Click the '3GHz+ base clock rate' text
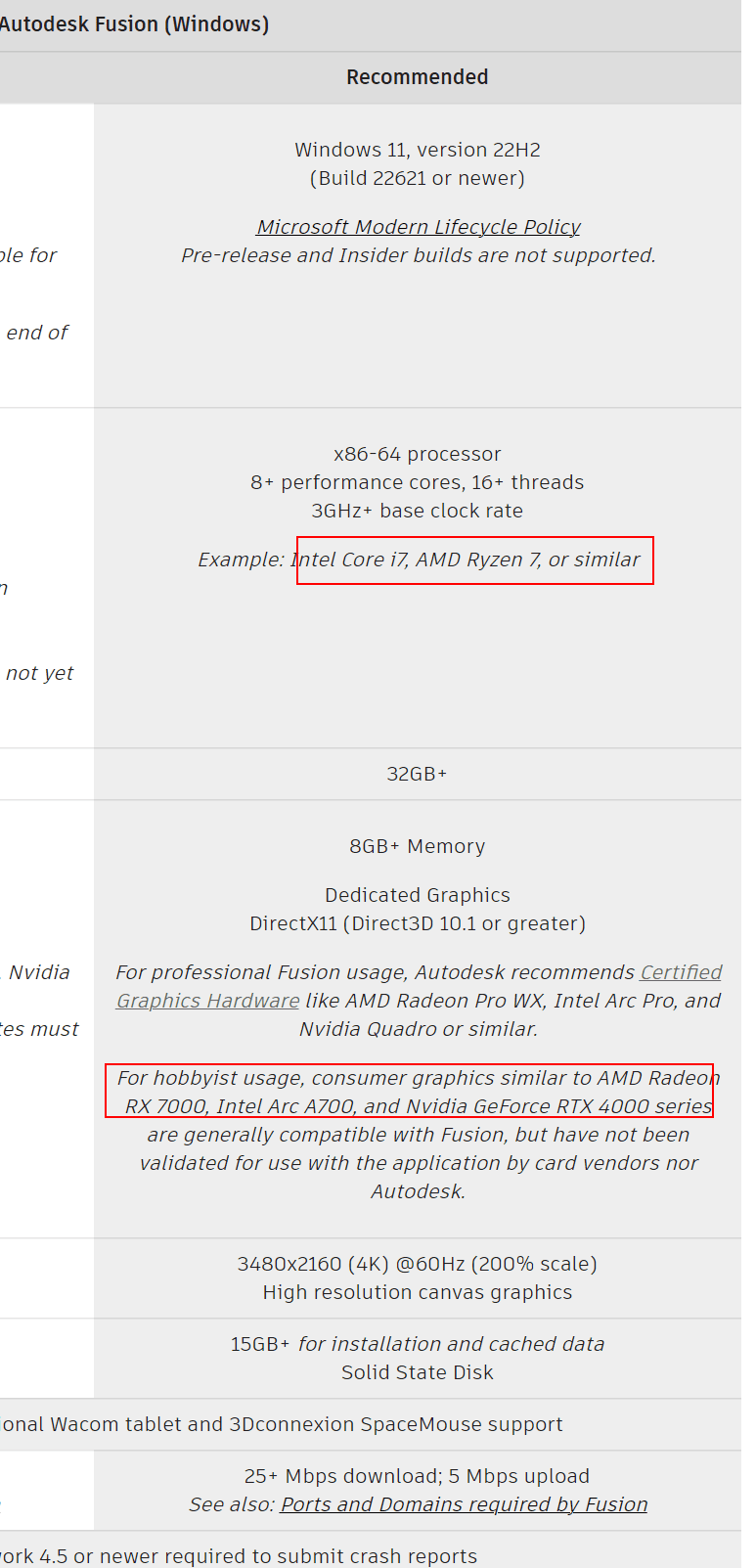The image size is (756, 1568). coord(418,511)
